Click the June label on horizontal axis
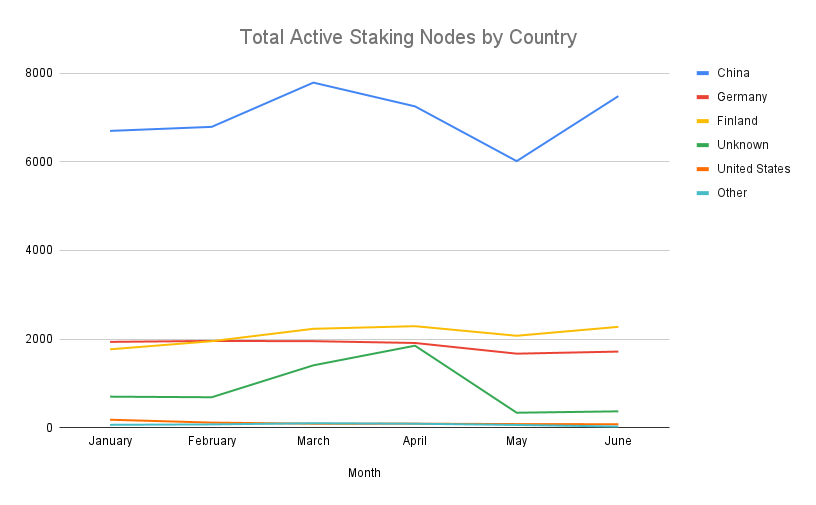This screenshot has height=505, width=816. [x=618, y=441]
